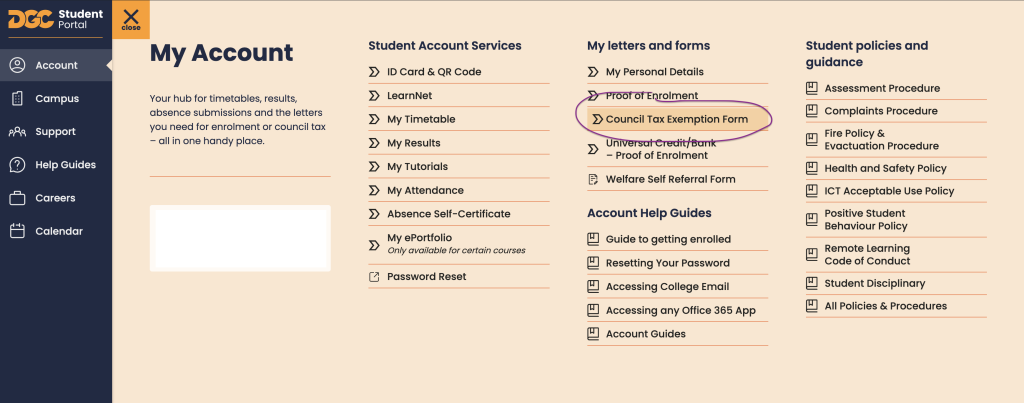Click the book icon beside Assessment Procedure
Screen dimensions: 1024x403
coord(812,88)
